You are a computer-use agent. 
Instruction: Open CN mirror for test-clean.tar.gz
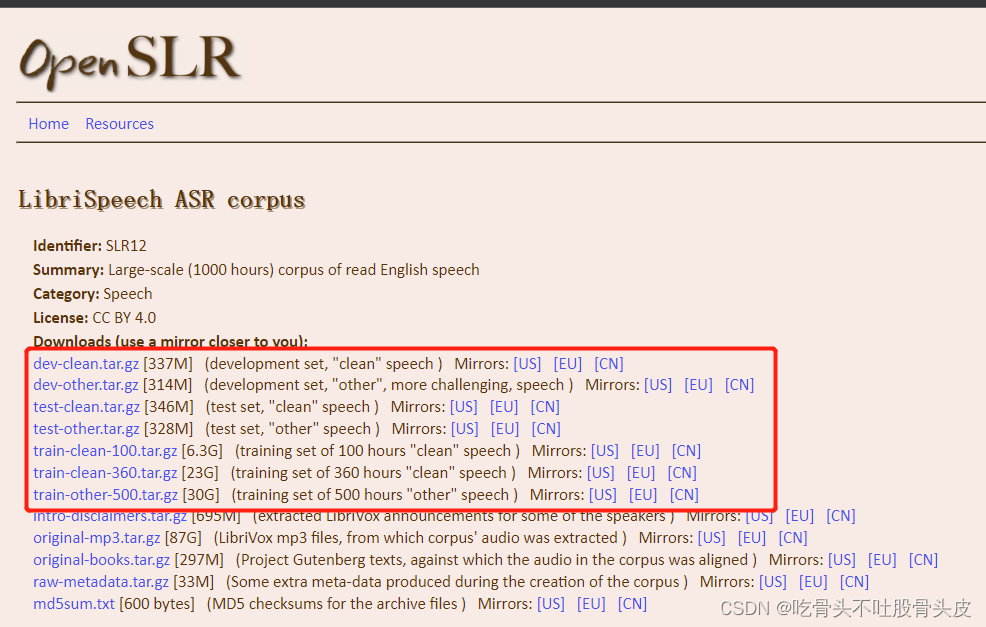[x=545, y=407]
